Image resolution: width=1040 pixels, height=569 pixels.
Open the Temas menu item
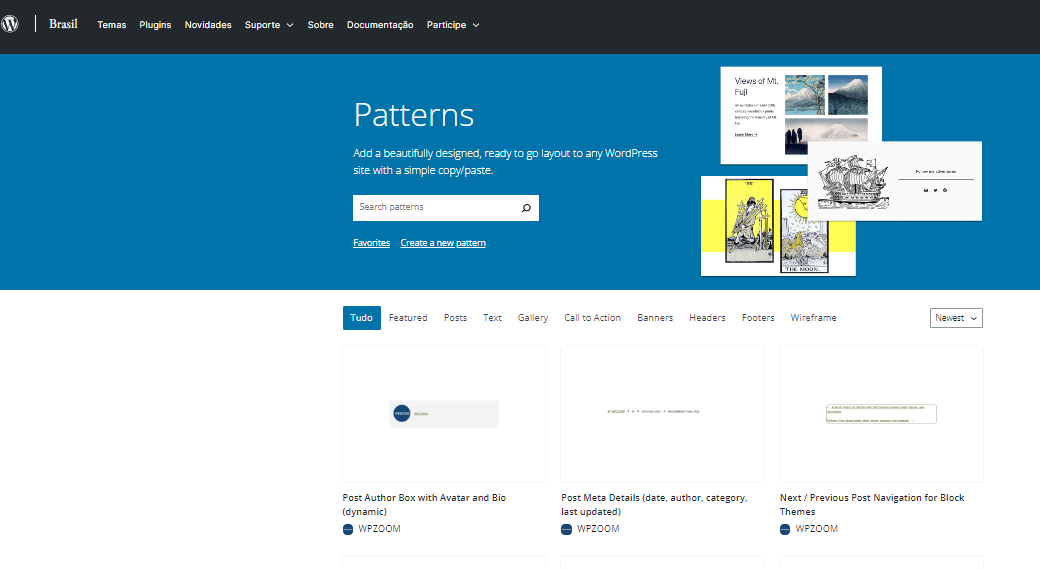pos(111,25)
